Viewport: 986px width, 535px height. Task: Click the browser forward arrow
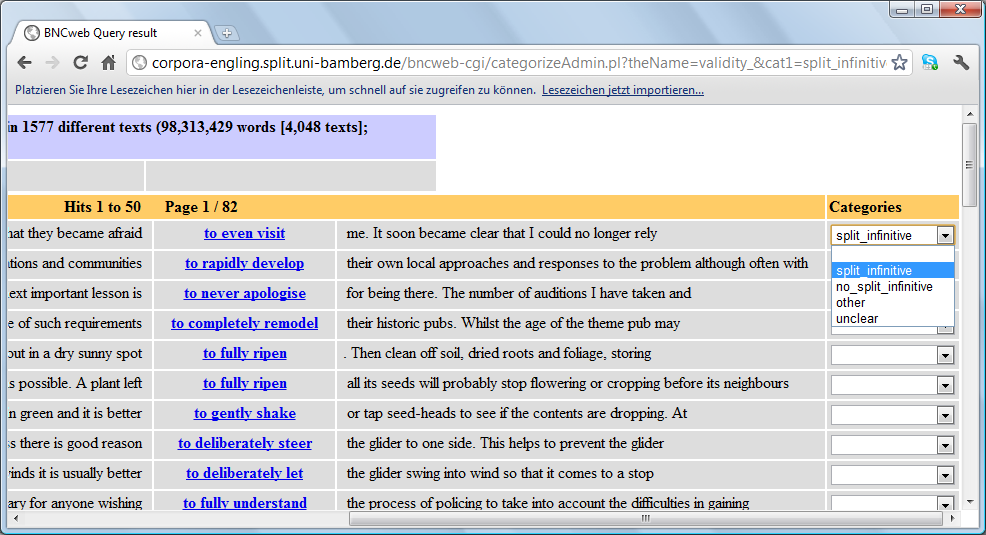[x=52, y=63]
